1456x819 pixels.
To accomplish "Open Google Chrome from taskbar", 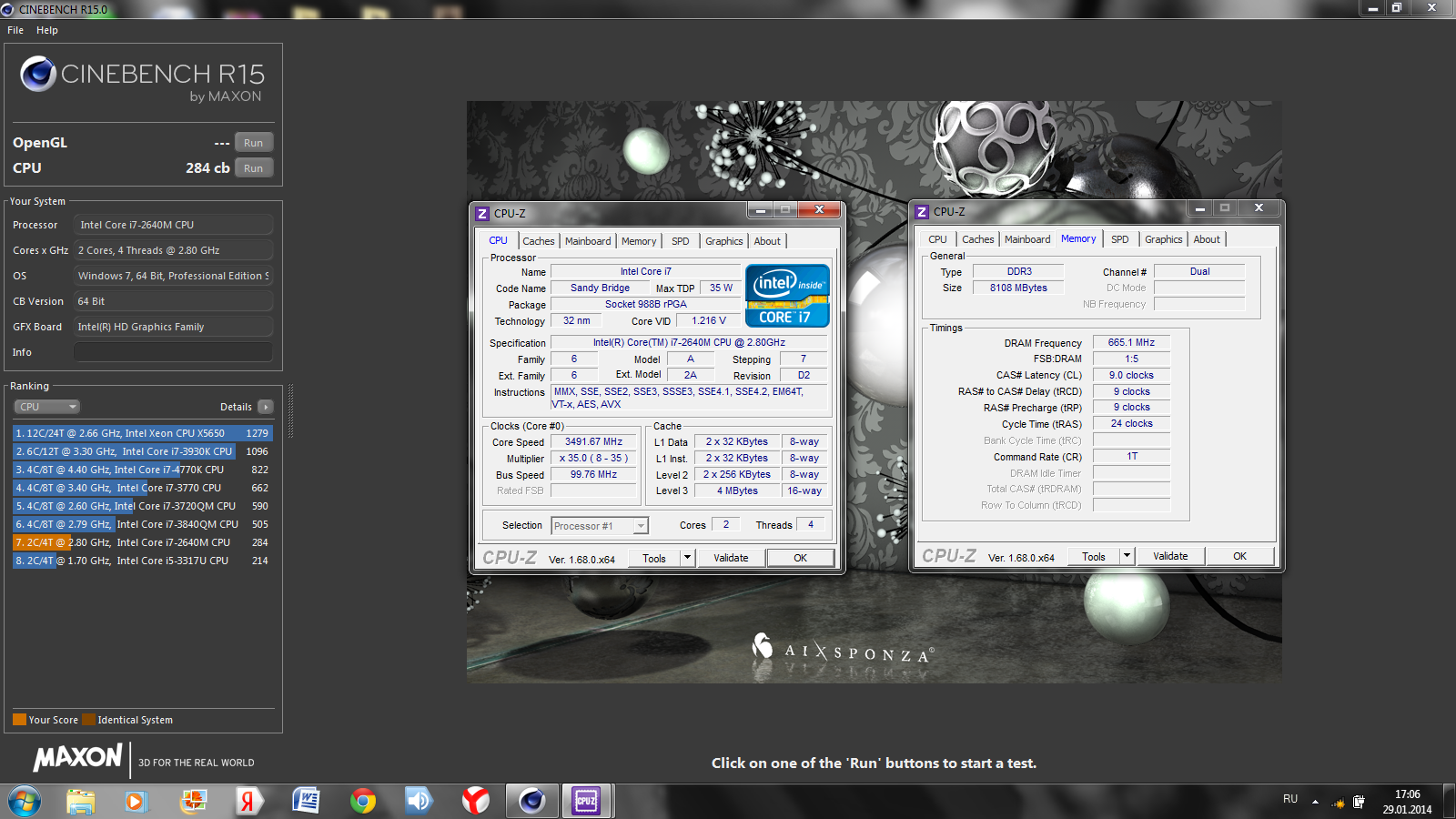I will [x=362, y=801].
